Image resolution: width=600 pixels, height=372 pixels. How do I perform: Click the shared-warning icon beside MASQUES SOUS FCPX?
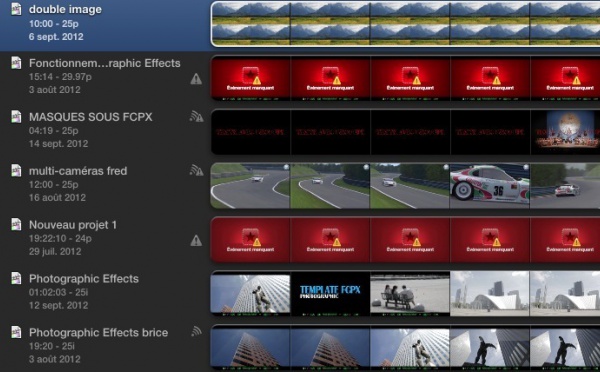pyautogui.click(x=196, y=116)
